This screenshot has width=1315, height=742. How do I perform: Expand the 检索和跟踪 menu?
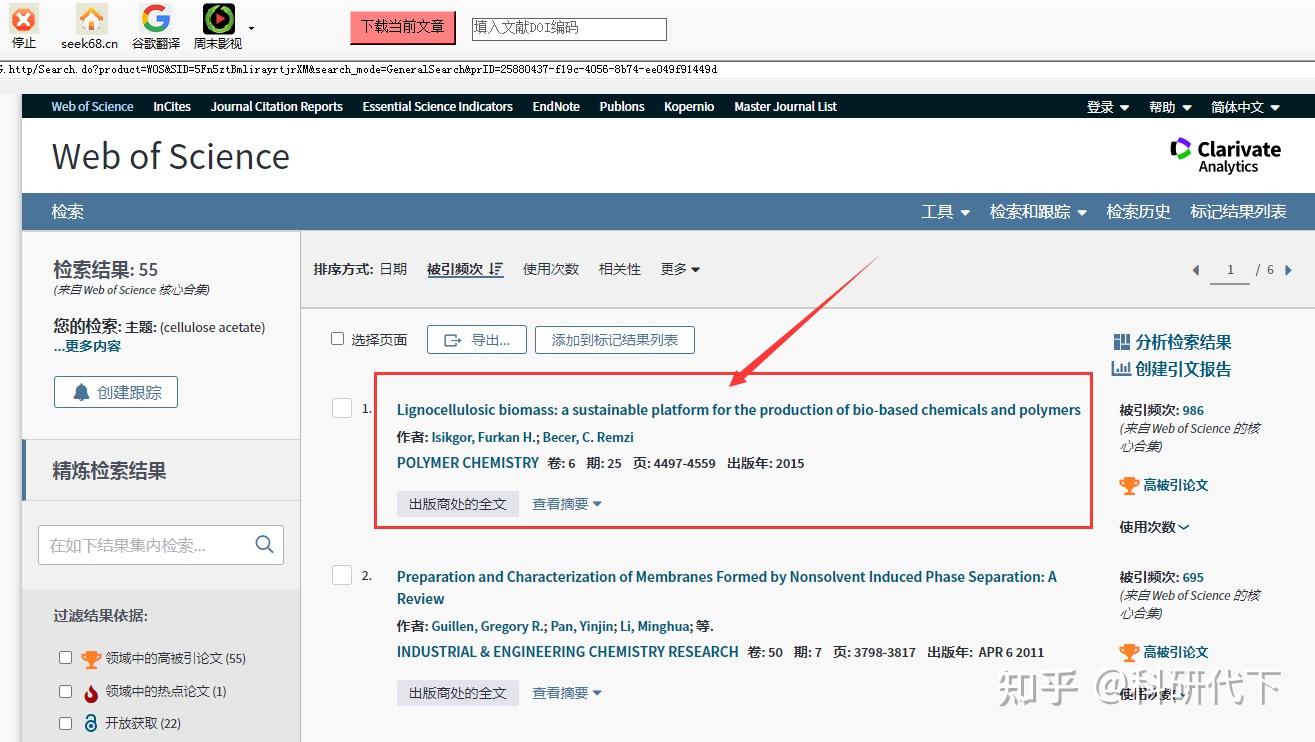tap(1038, 212)
